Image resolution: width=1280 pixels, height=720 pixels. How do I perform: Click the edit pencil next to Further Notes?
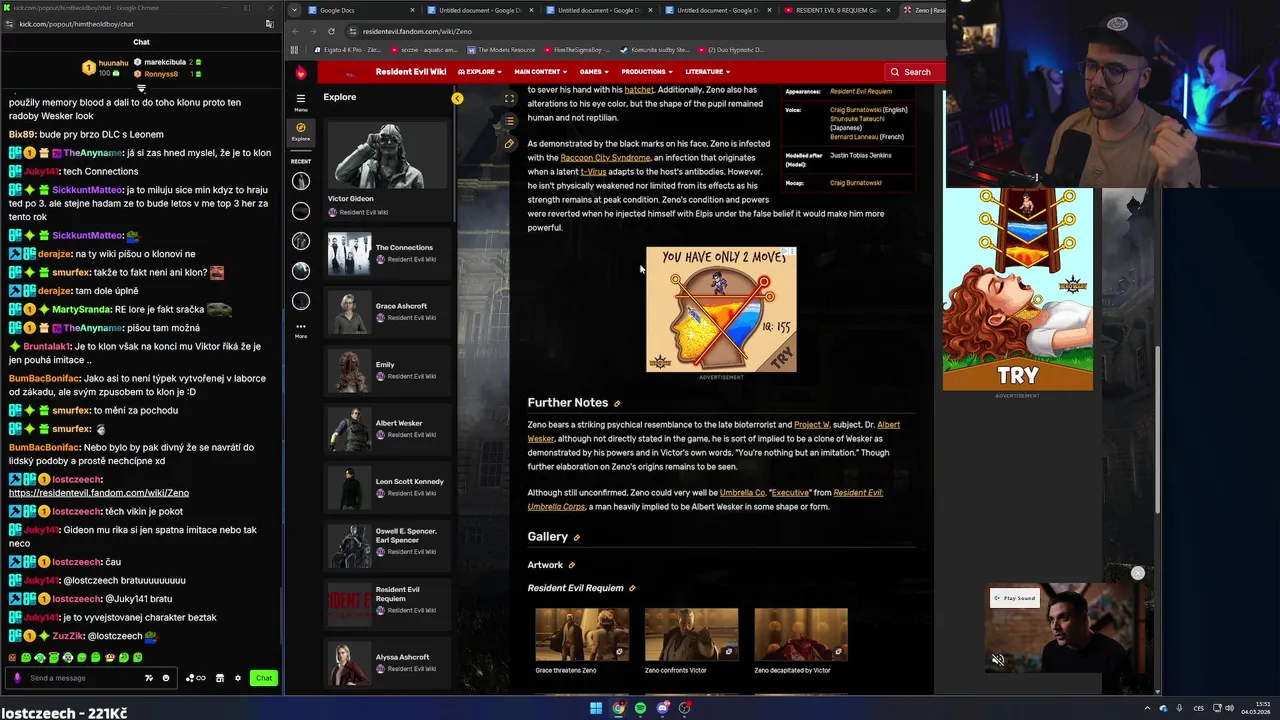click(x=617, y=403)
